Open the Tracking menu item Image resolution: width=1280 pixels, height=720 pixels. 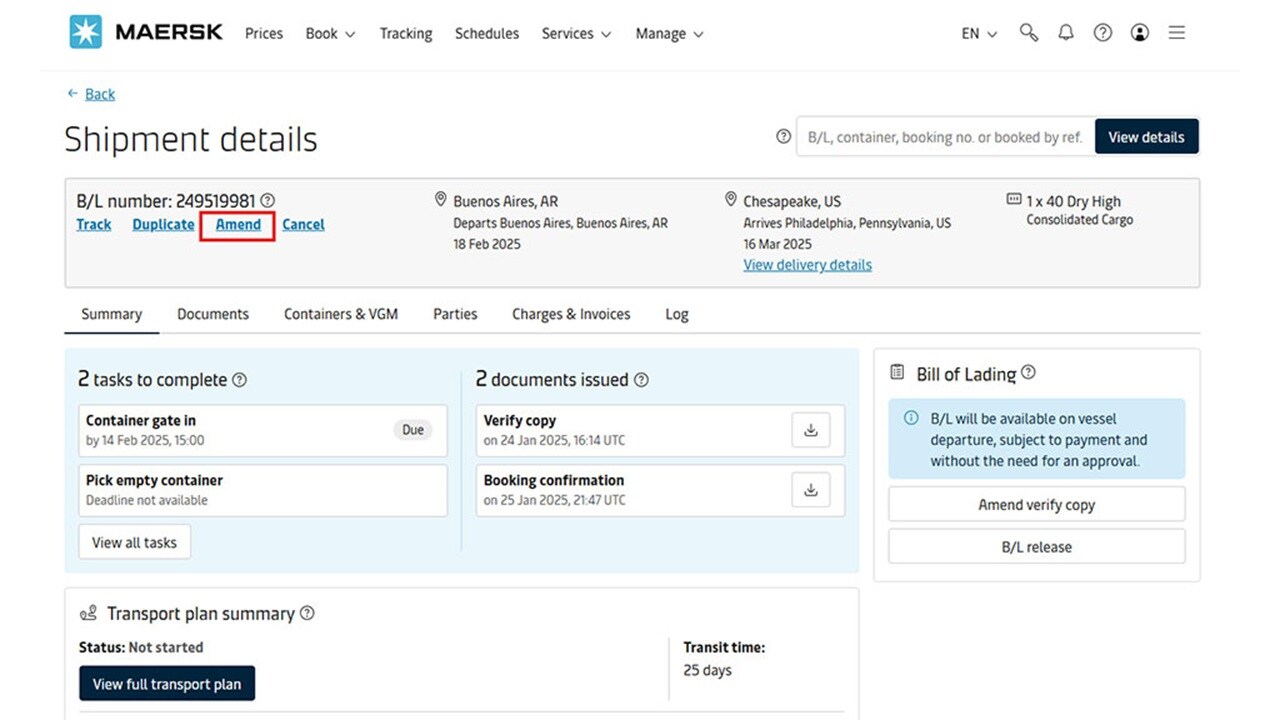pos(405,33)
